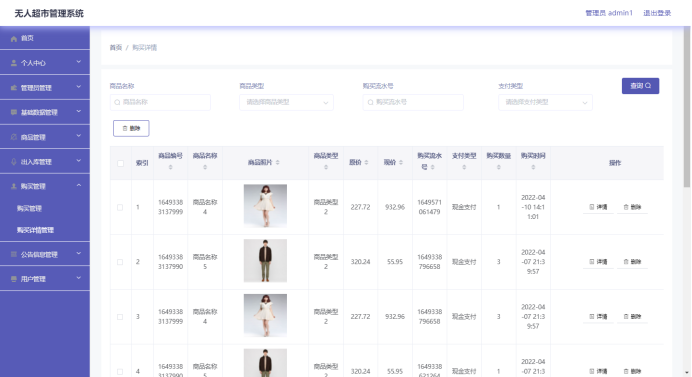Go to 首页 in the sidebar
The height and width of the screenshot is (377, 692).
point(45,38)
